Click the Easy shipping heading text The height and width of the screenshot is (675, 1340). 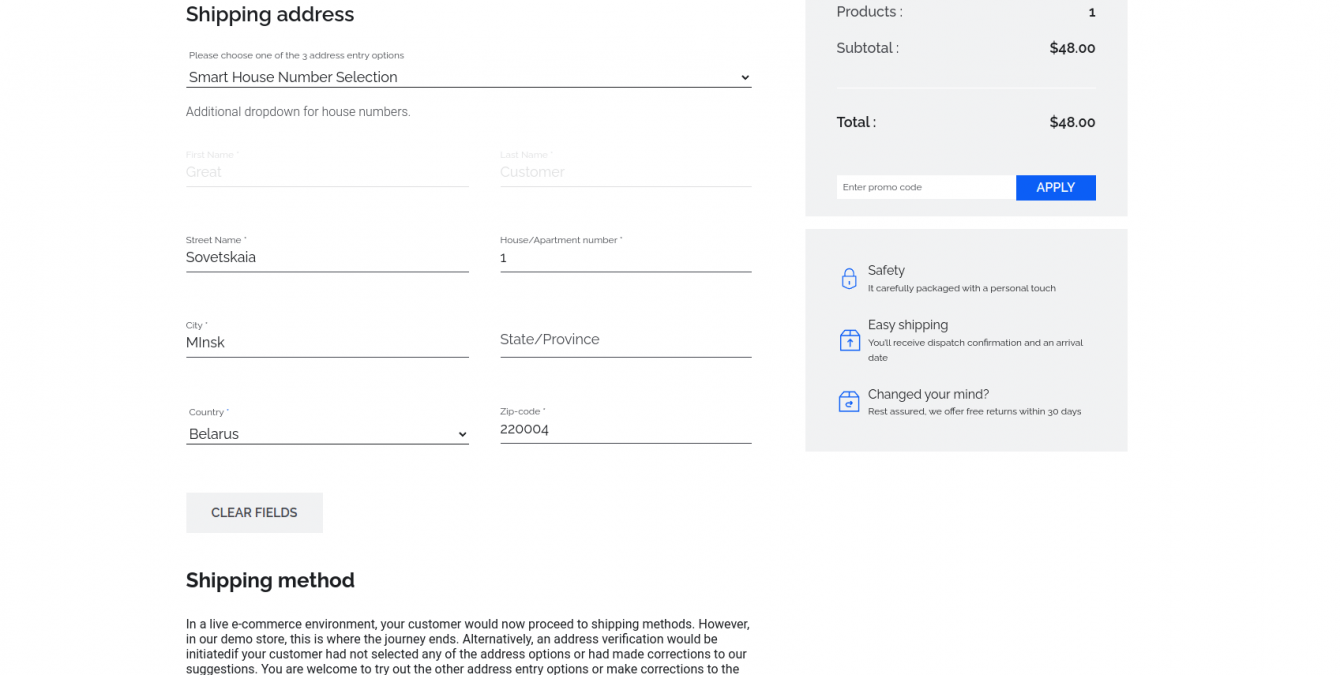coord(907,325)
